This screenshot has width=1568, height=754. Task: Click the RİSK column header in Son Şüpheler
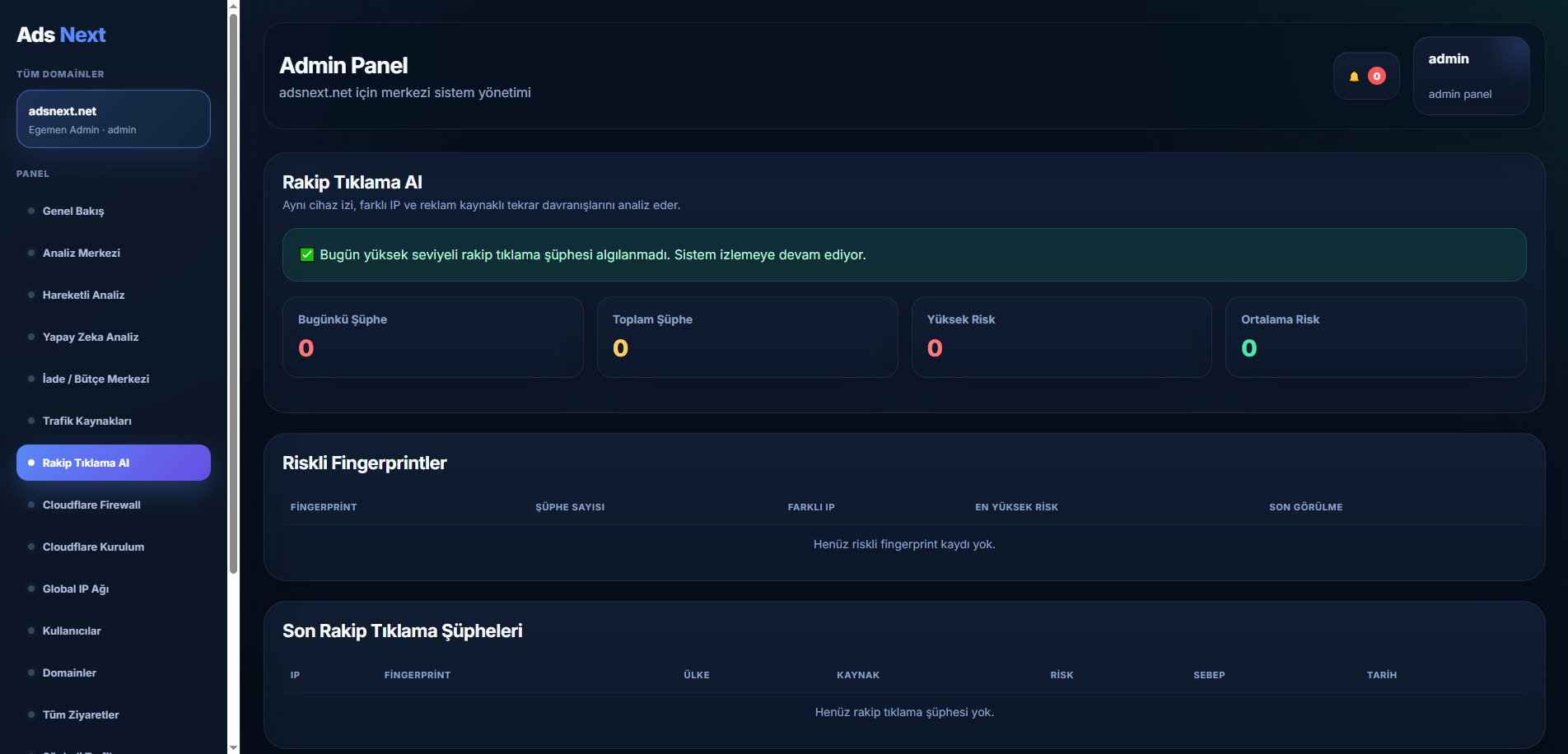pyautogui.click(x=1062, y=675)
